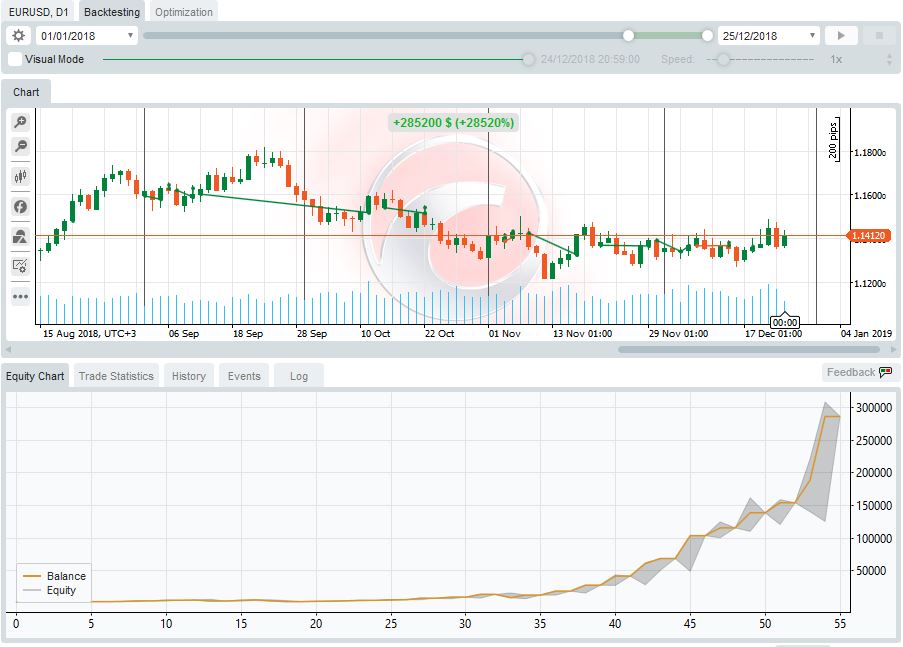Click scroll left arrow below chart
Viewport: 903px width, 647px height.
coord(8,349)
